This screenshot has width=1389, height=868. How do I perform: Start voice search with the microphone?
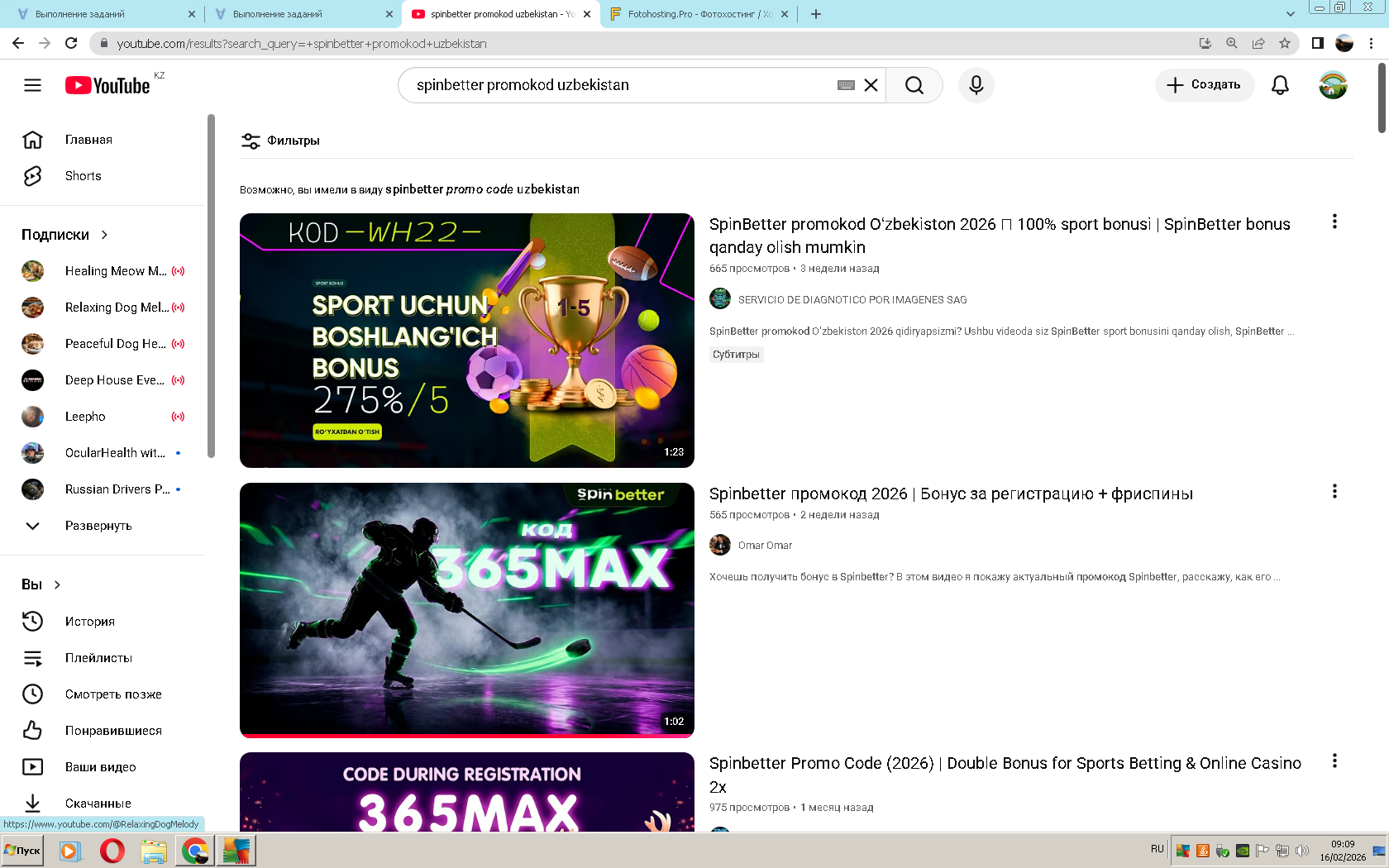click(x=976, y=85)
